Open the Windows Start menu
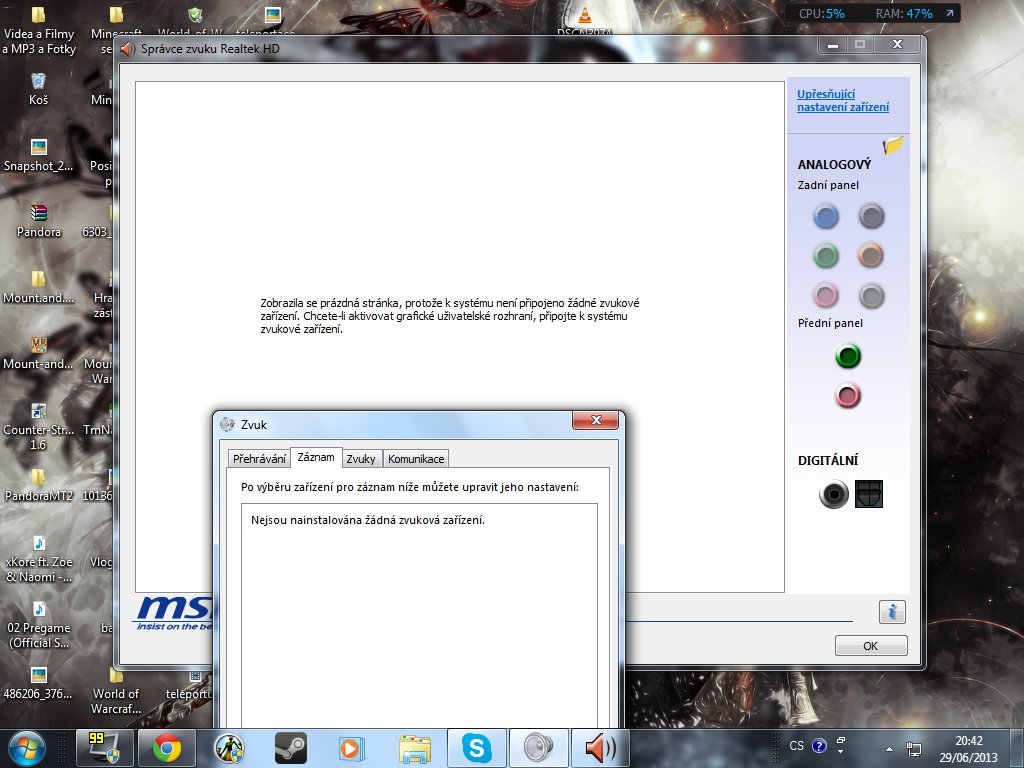 [27, 748]
